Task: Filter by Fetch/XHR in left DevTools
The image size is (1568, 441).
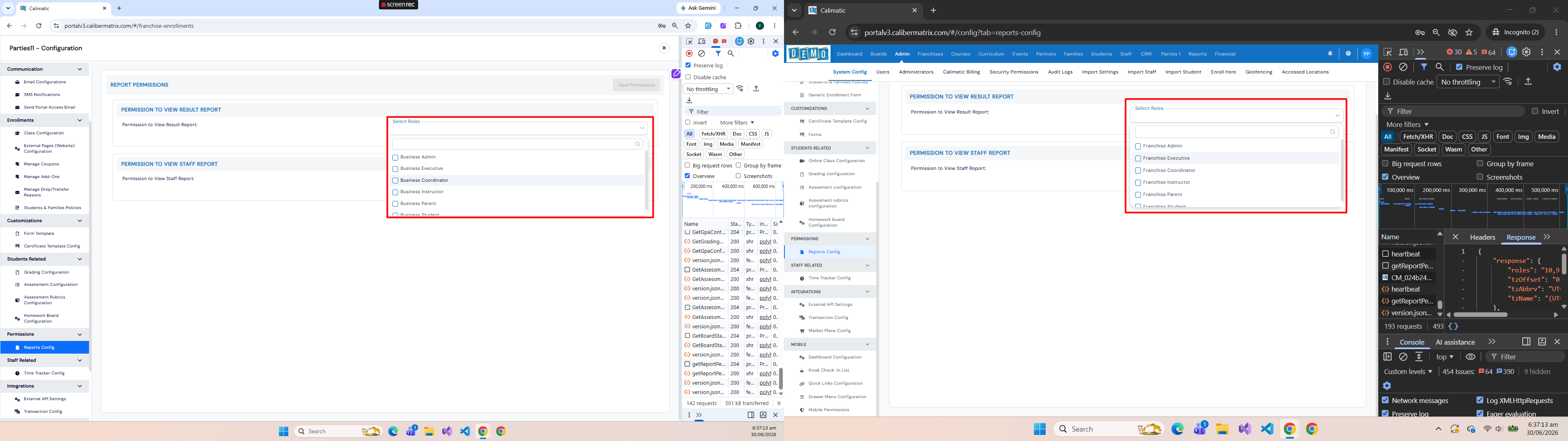Action: [x=713, y=134]
